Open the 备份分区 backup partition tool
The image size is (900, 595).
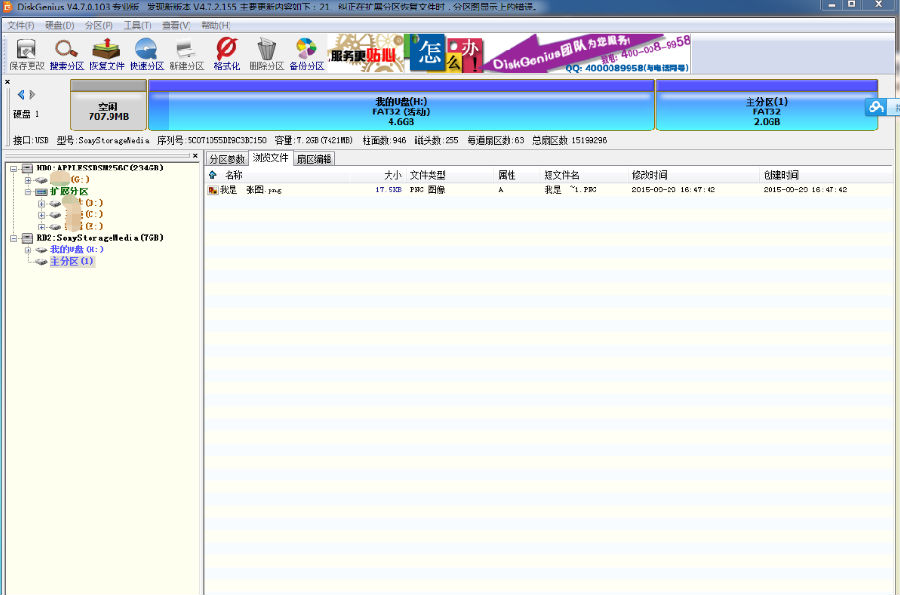307,55
